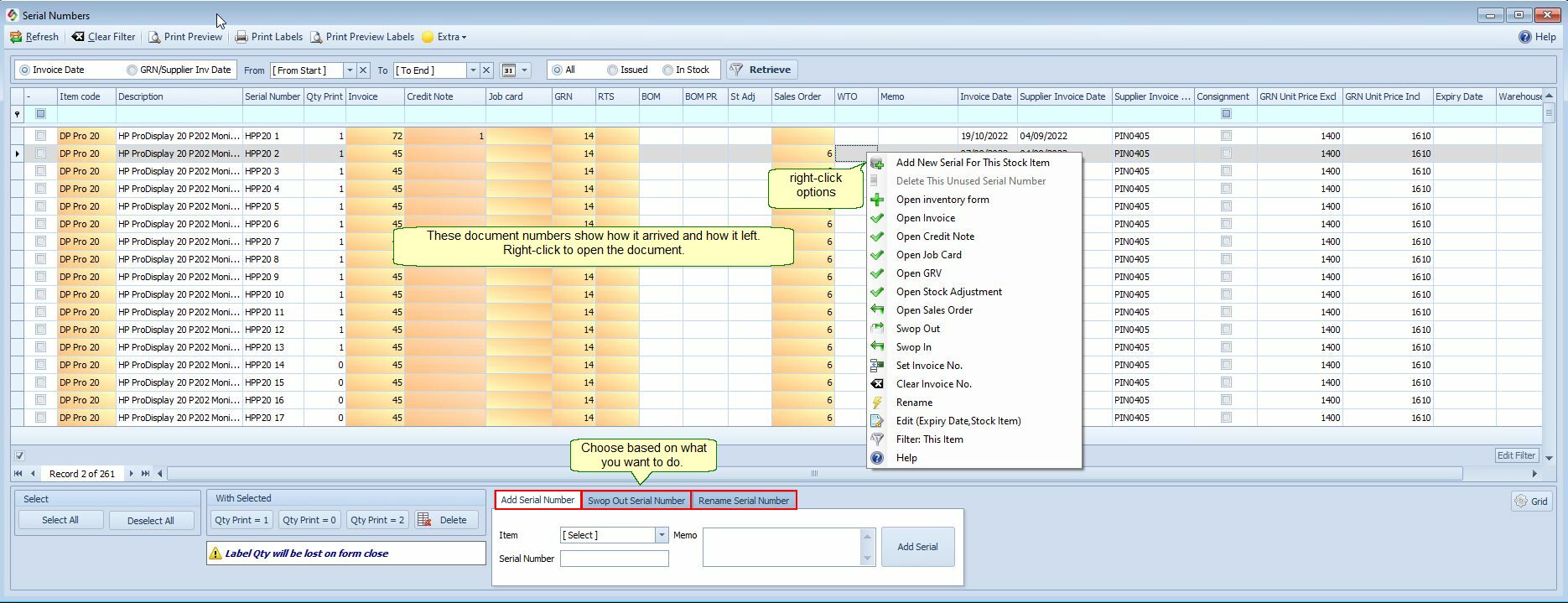1568x603 pixels.
Task: Click the Swop Out icon in menu
Action: [x=877, y=329]
